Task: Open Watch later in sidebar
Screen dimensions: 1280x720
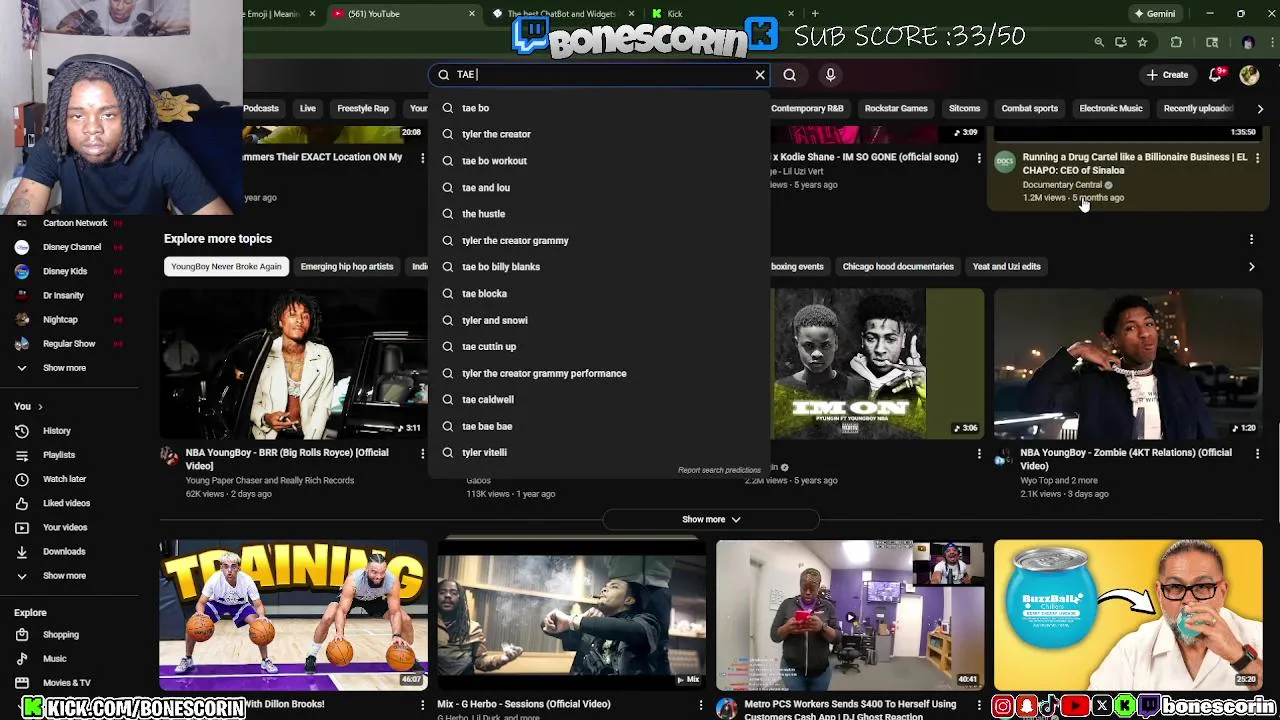Action: click(x=64, y=479)
